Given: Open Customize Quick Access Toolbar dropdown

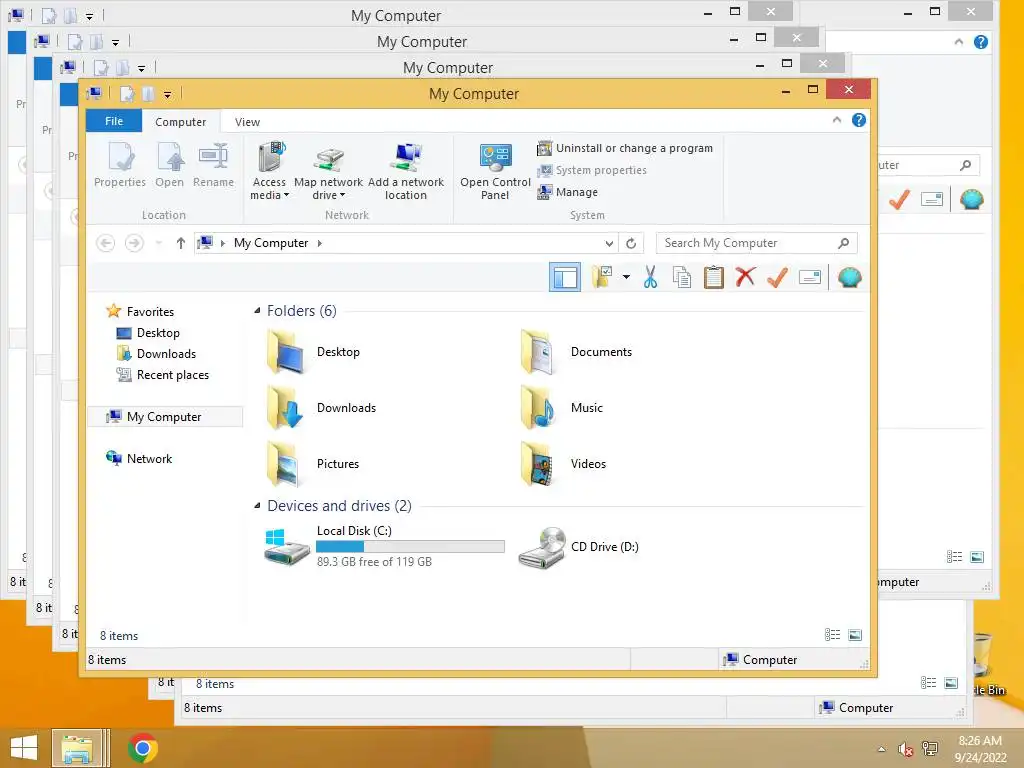Looking at the screenshot, I should tap(168, 95).
